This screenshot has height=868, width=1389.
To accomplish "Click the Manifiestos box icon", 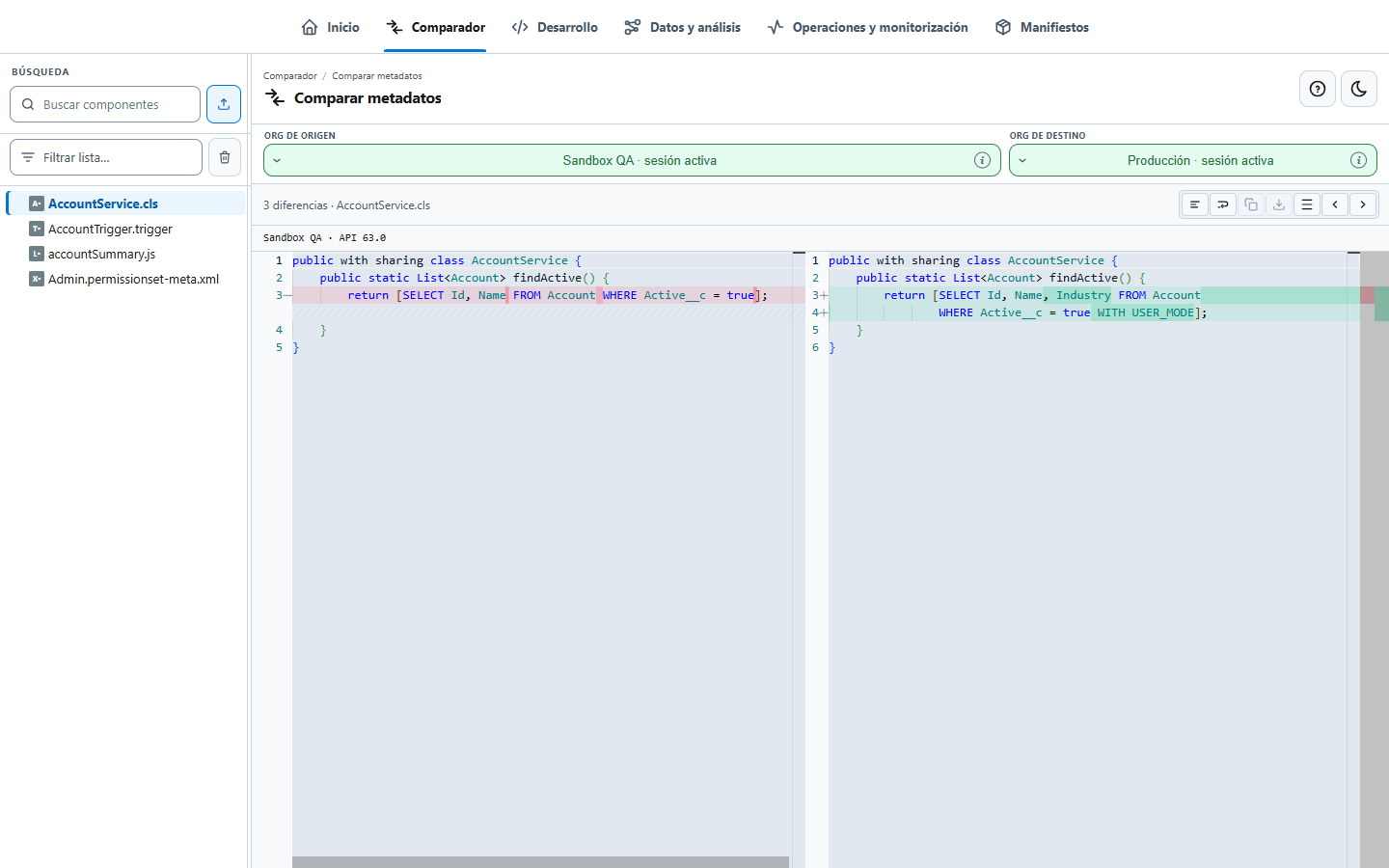I will click(x=1003, y=27).
